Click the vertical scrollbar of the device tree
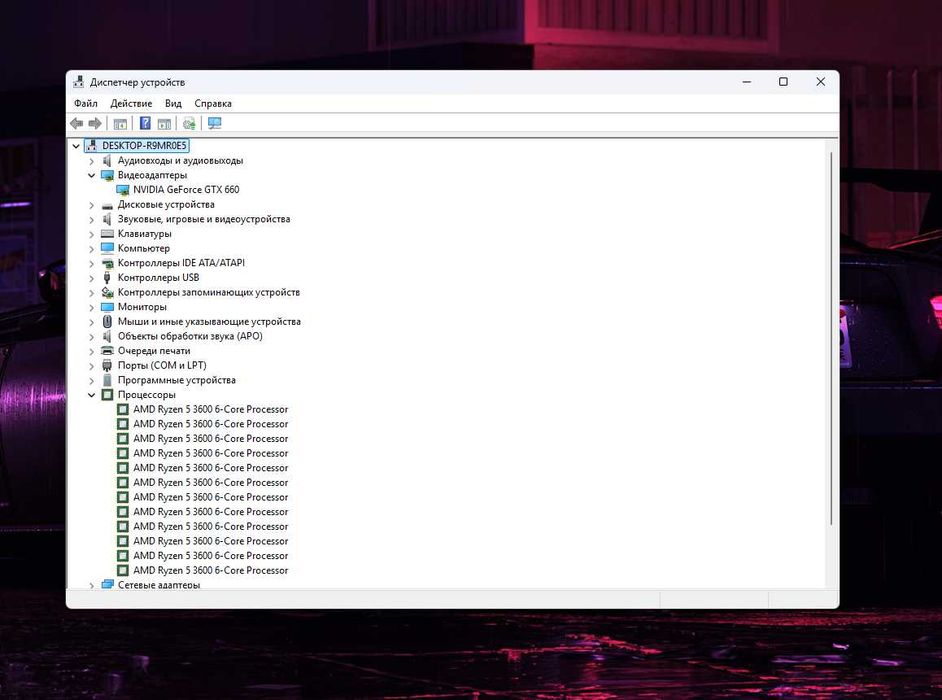Screen dimensions: 942x700 coord(831,339)
